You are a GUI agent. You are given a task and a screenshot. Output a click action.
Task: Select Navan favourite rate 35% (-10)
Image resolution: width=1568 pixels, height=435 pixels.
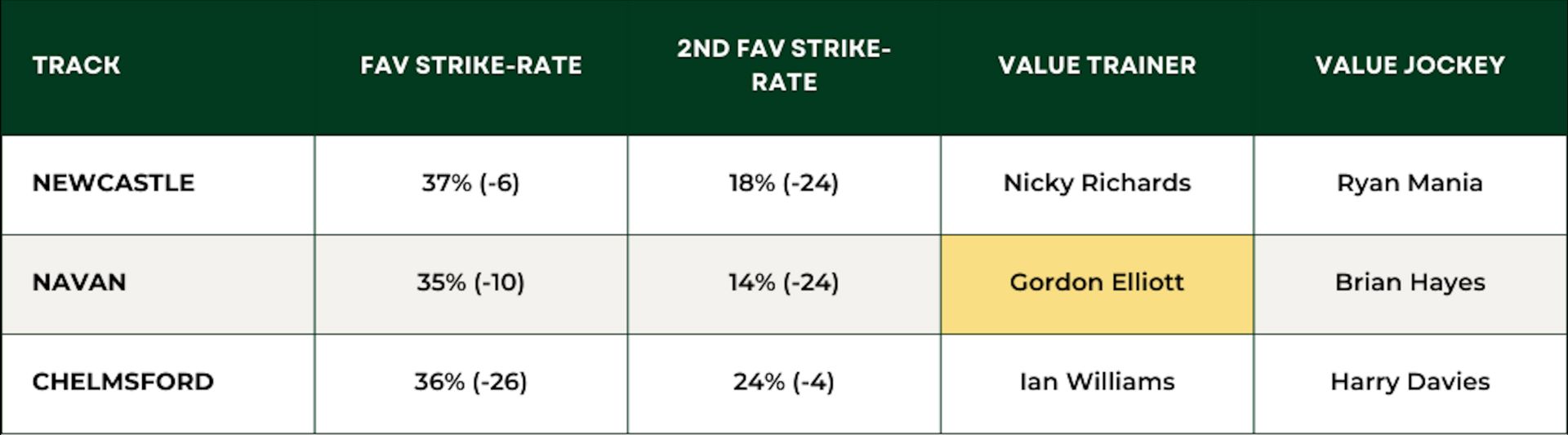(471, 284)
